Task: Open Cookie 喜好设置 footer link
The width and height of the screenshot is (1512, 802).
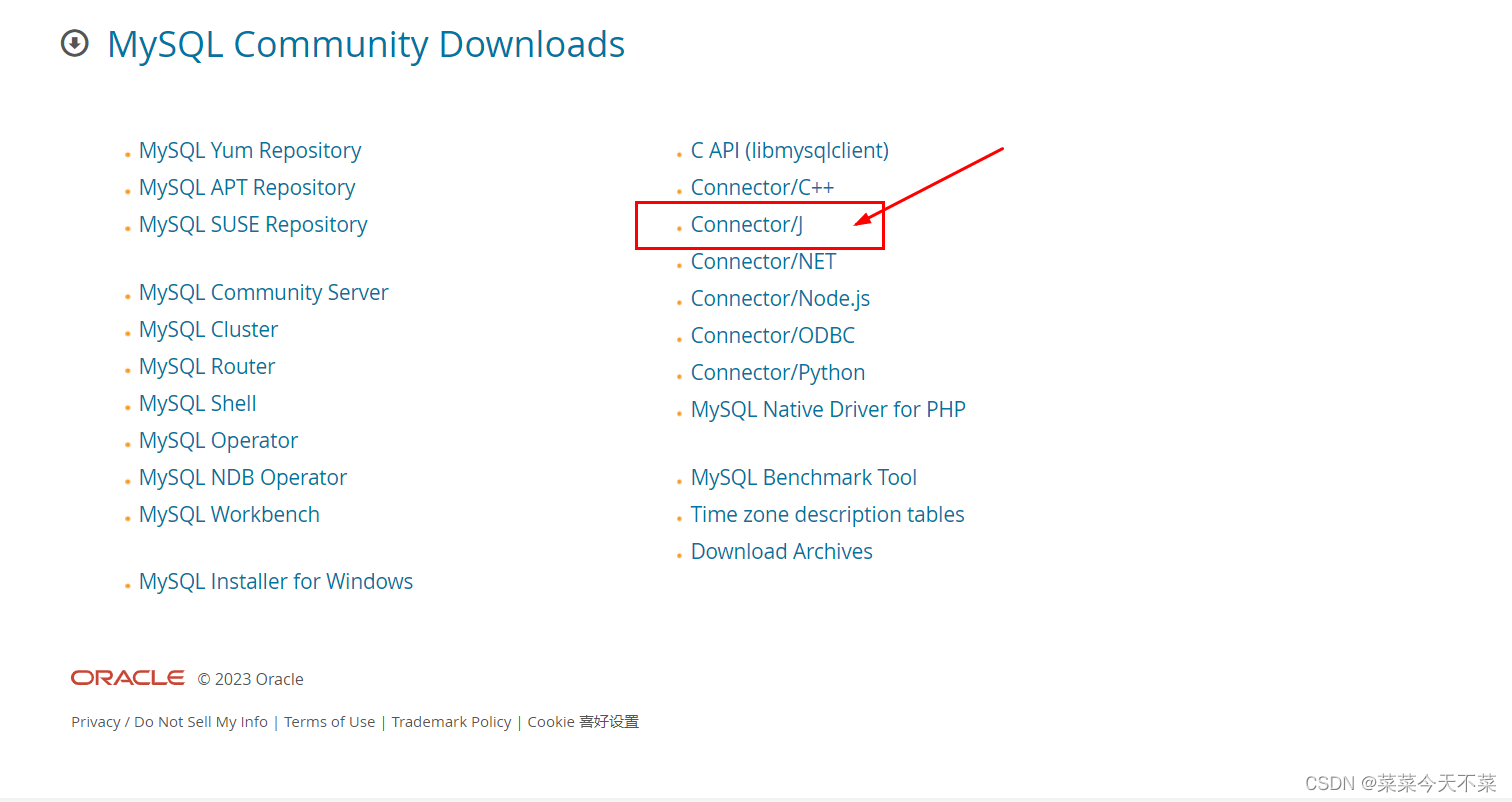Action: pyautogui.click(x=583, y=722)
